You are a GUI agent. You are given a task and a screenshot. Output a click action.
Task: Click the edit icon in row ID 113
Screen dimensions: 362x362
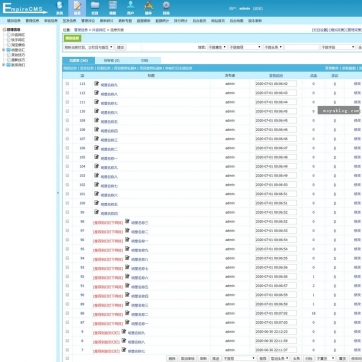click(x=96, y=83)
